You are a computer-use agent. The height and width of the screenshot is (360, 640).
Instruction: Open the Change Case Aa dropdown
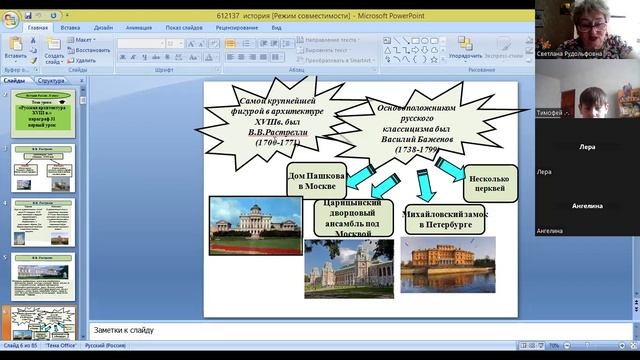193,57
